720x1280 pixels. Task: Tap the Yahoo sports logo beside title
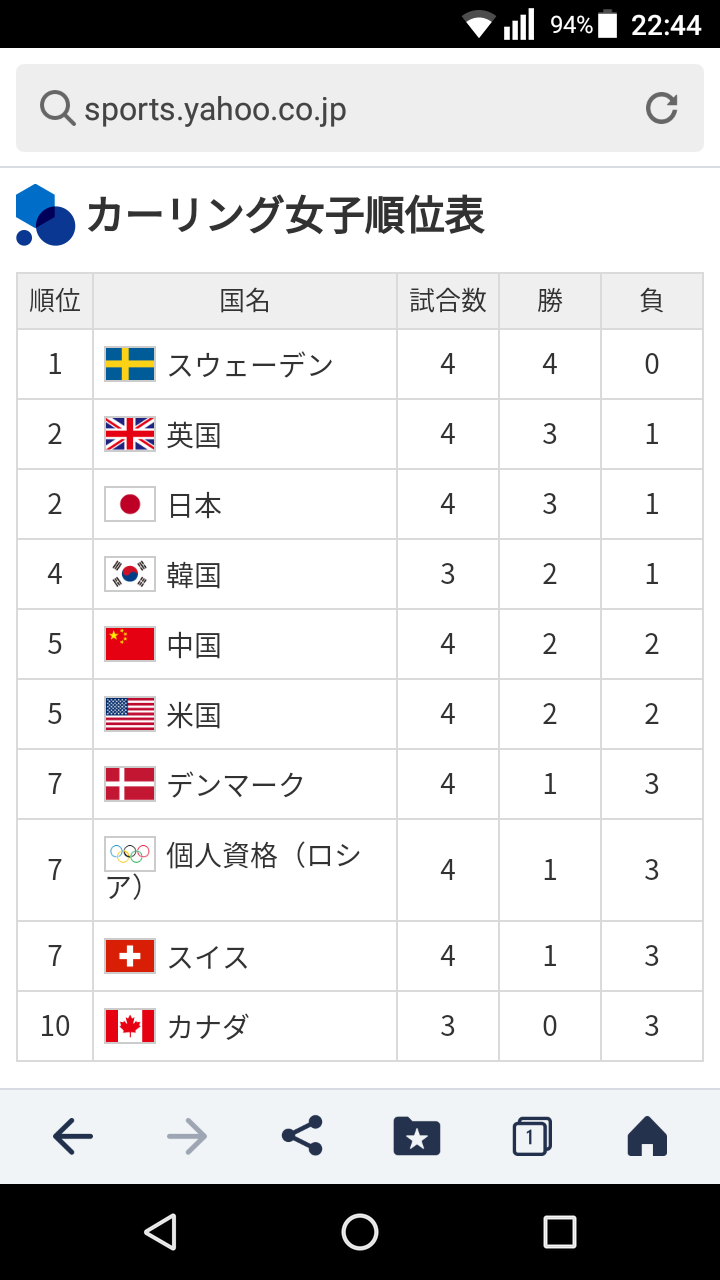45,215
